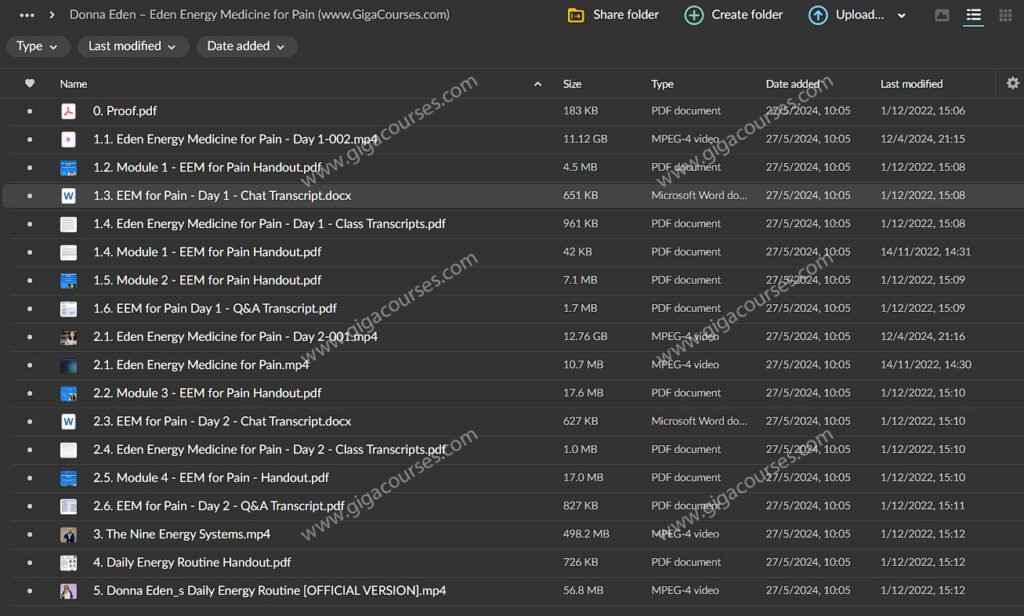
Task: Select file name 0. Proof.pdf
Action: click(125, 111)
